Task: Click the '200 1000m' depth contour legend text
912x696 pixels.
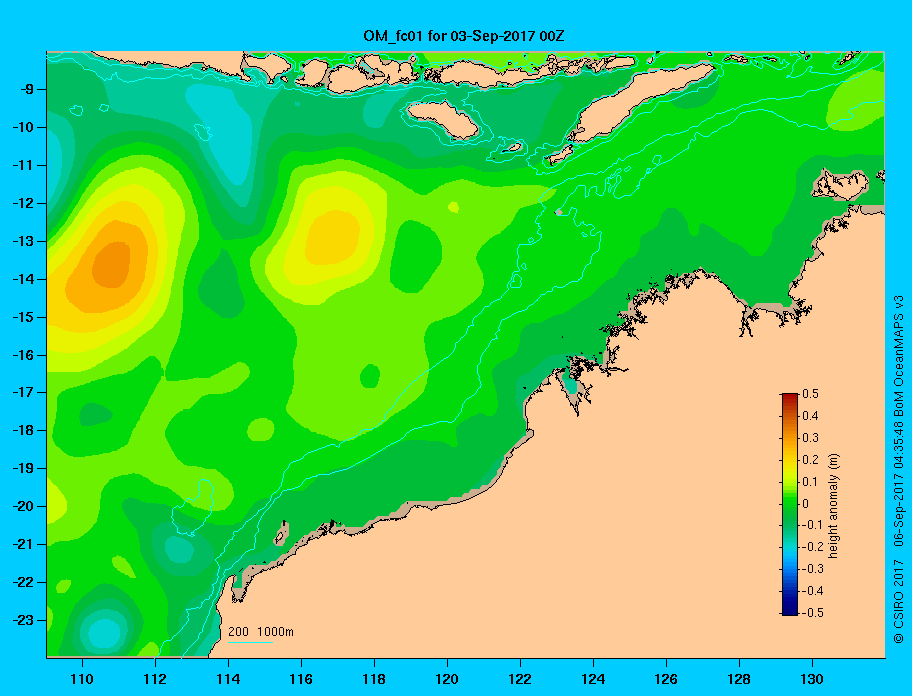Action: (261, 631)
